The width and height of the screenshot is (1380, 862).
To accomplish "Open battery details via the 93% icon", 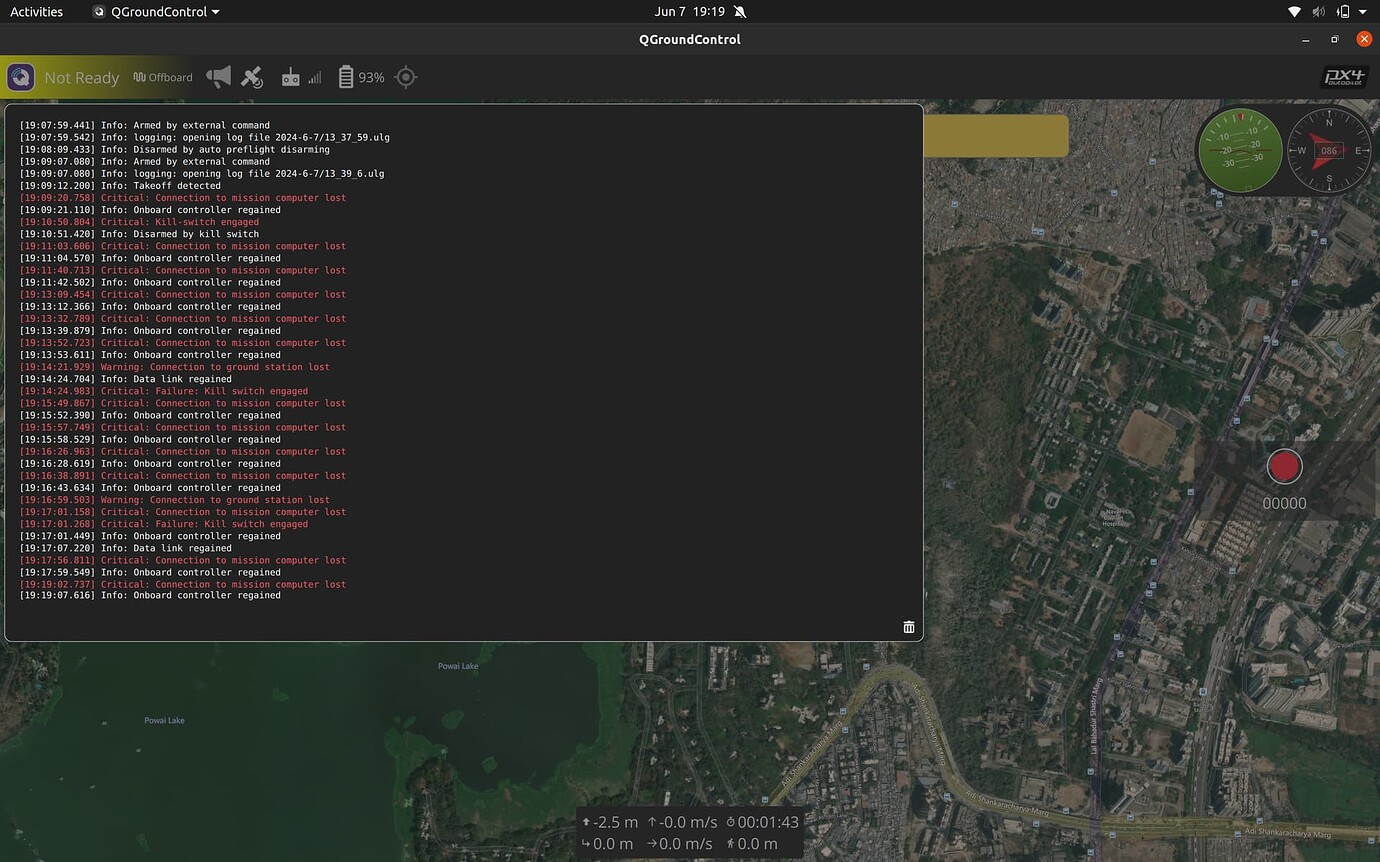I will tap(358, 77).
